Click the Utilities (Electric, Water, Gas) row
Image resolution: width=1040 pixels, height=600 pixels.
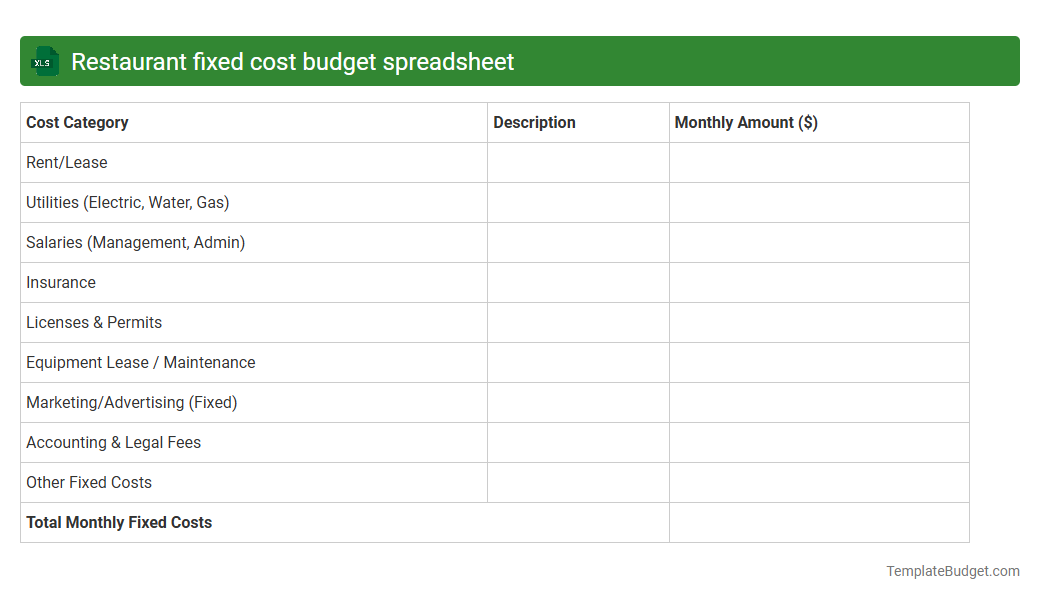point(128,202)
